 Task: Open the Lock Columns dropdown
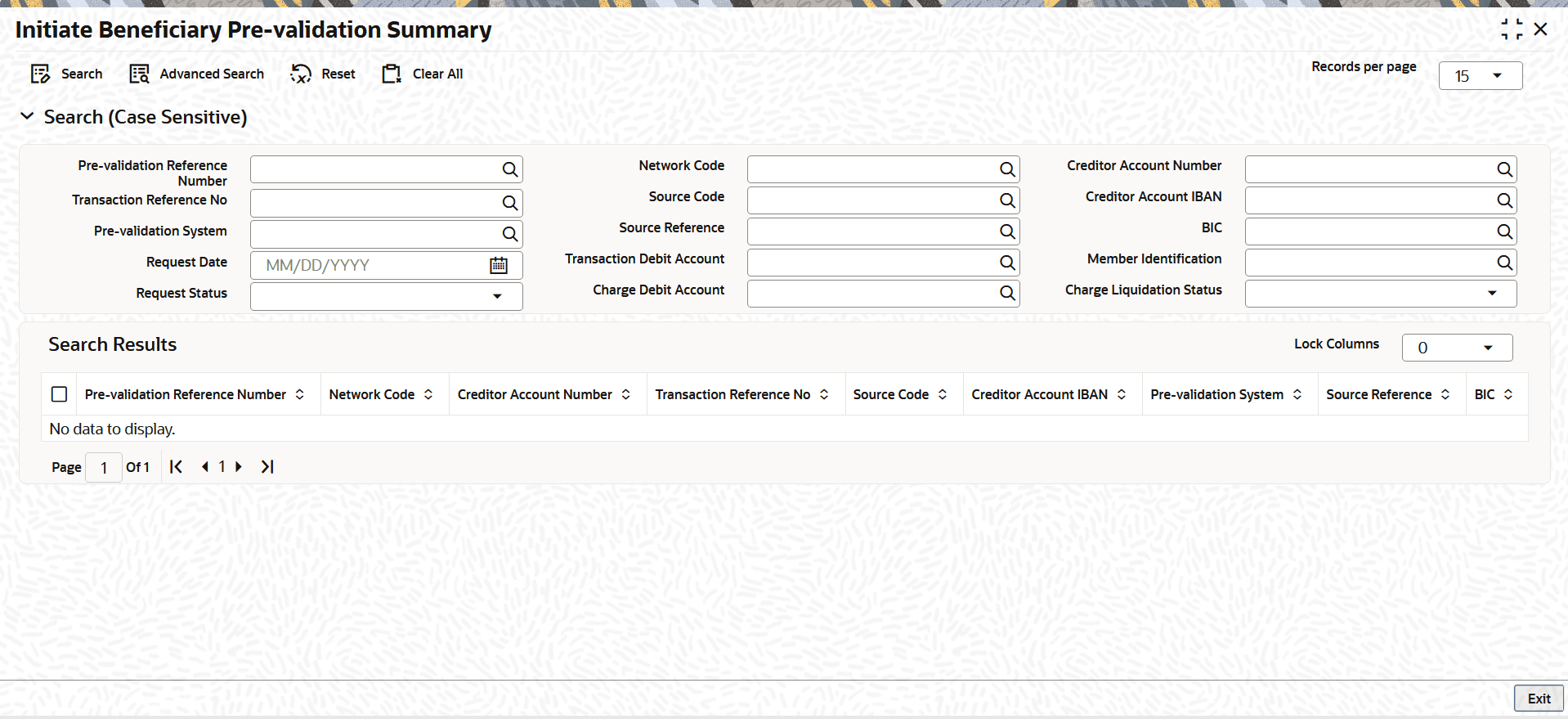pyautogui.click(x=1457, y=348)
